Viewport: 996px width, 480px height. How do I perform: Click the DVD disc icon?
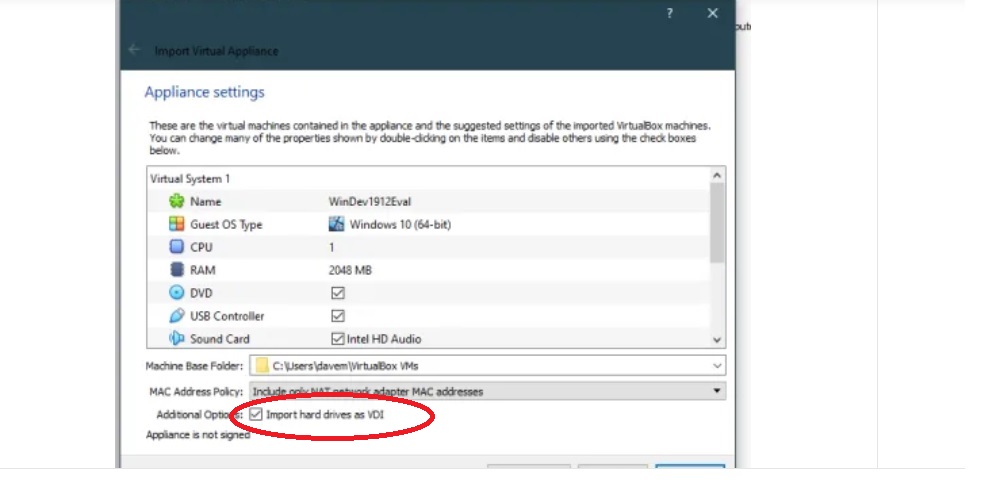pos(176,293)
